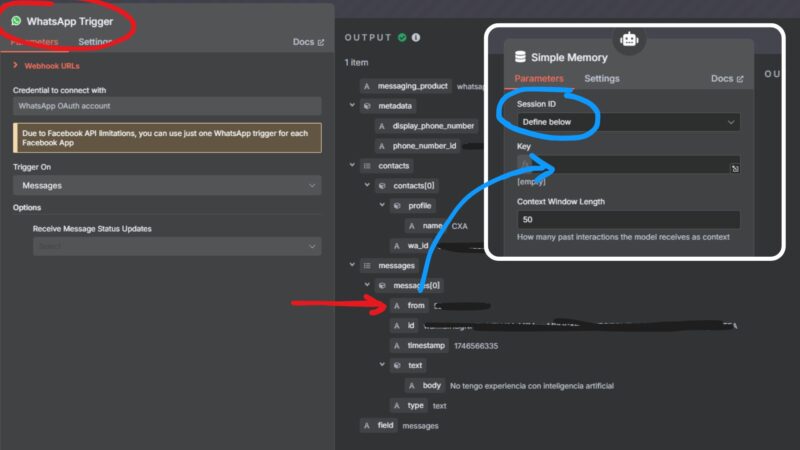Select the messaging_product field
The height and width of the screenshot is (450, 800).
406,86
